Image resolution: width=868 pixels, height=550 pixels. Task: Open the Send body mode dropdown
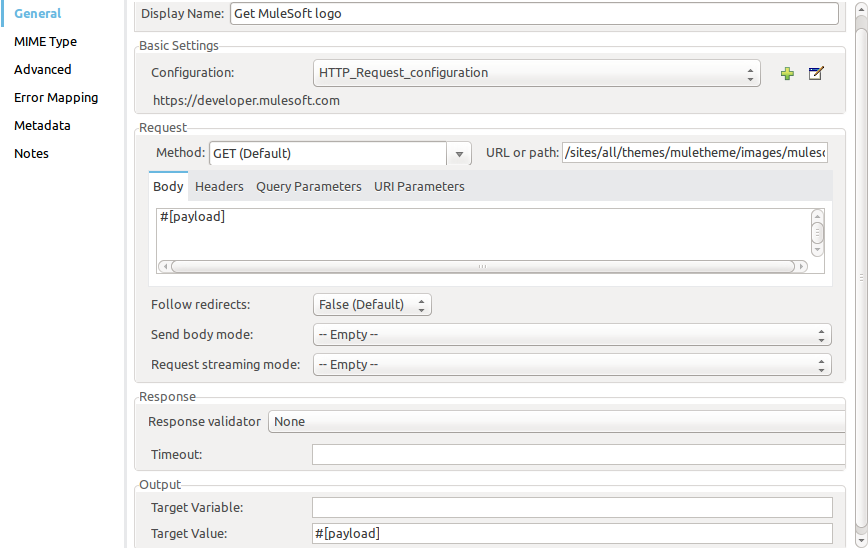point(572,335)
